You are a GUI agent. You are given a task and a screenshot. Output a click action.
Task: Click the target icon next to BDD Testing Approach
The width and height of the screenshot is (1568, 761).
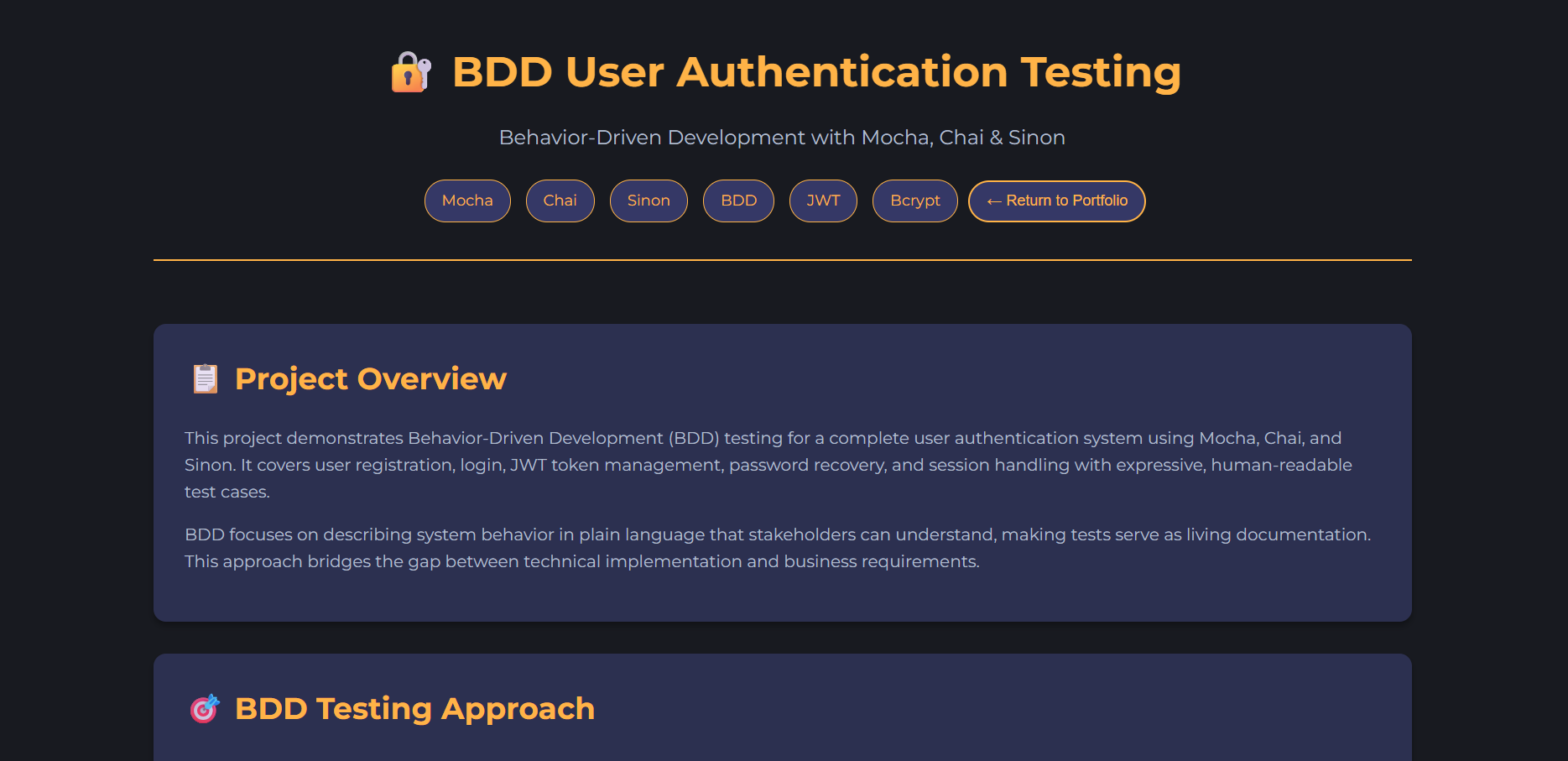[204, 709]
